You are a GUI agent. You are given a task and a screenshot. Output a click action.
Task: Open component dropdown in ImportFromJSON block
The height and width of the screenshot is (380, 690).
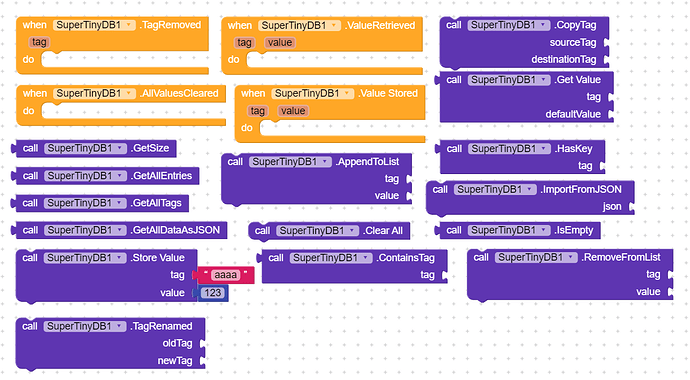coord(495,190)
